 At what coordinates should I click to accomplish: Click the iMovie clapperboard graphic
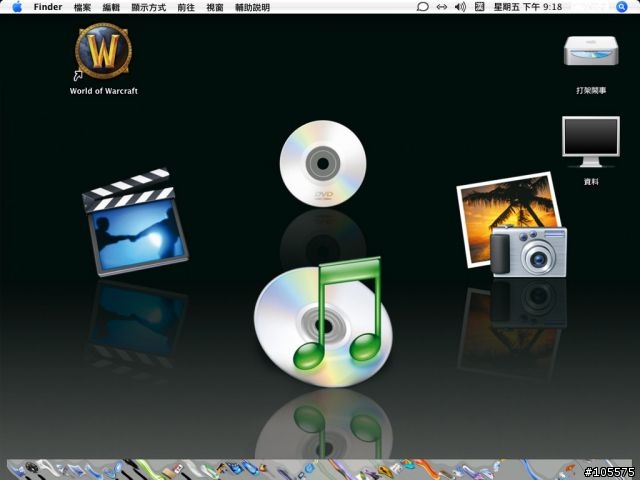tap(134, 222)
